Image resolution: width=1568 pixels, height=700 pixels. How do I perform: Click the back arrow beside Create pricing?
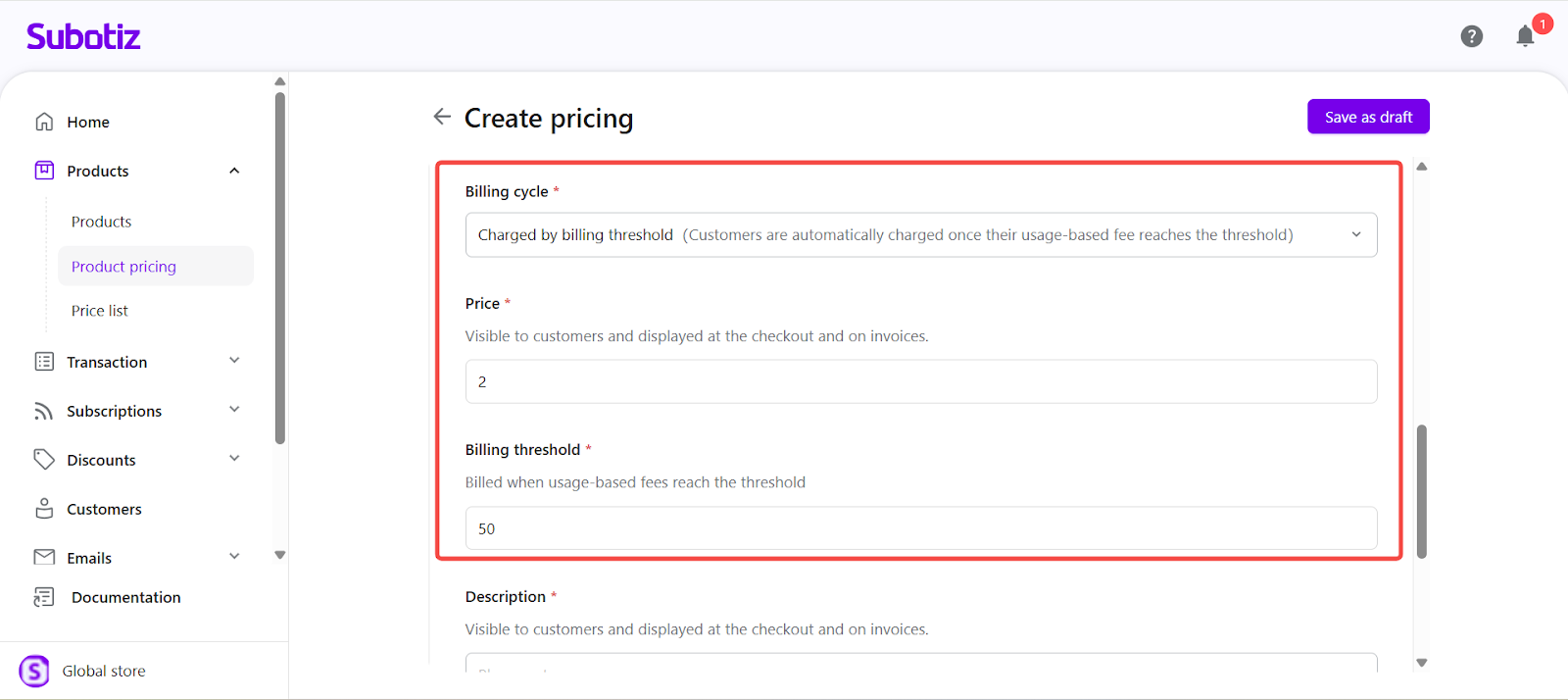pyautogui.click(x=442, y=117)
